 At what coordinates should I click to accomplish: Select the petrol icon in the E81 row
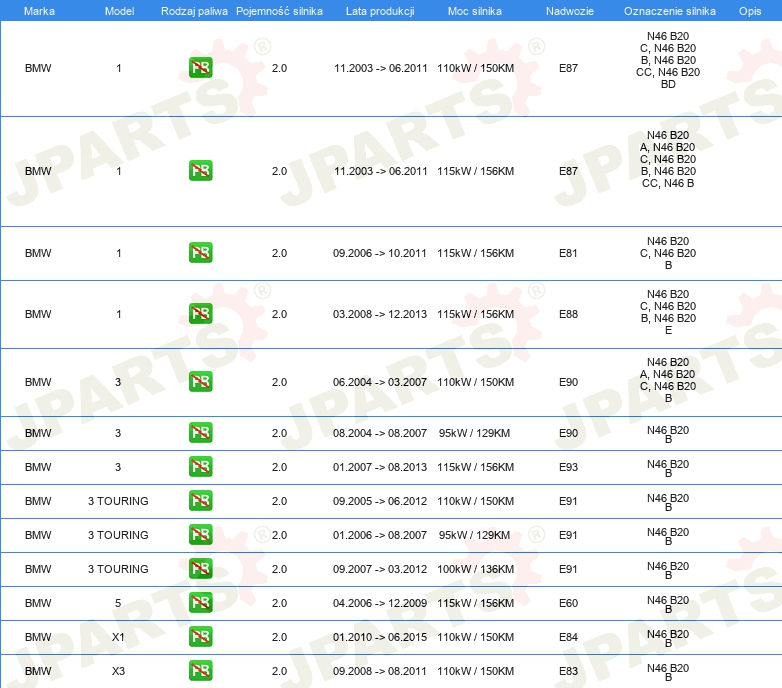click(x=200, y=252)
